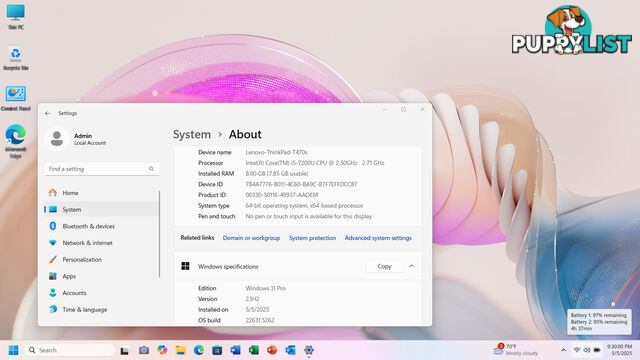Click the device name Lenovo-ThinkPad-T470s
The image size is (640, 360).
(276, 152)
